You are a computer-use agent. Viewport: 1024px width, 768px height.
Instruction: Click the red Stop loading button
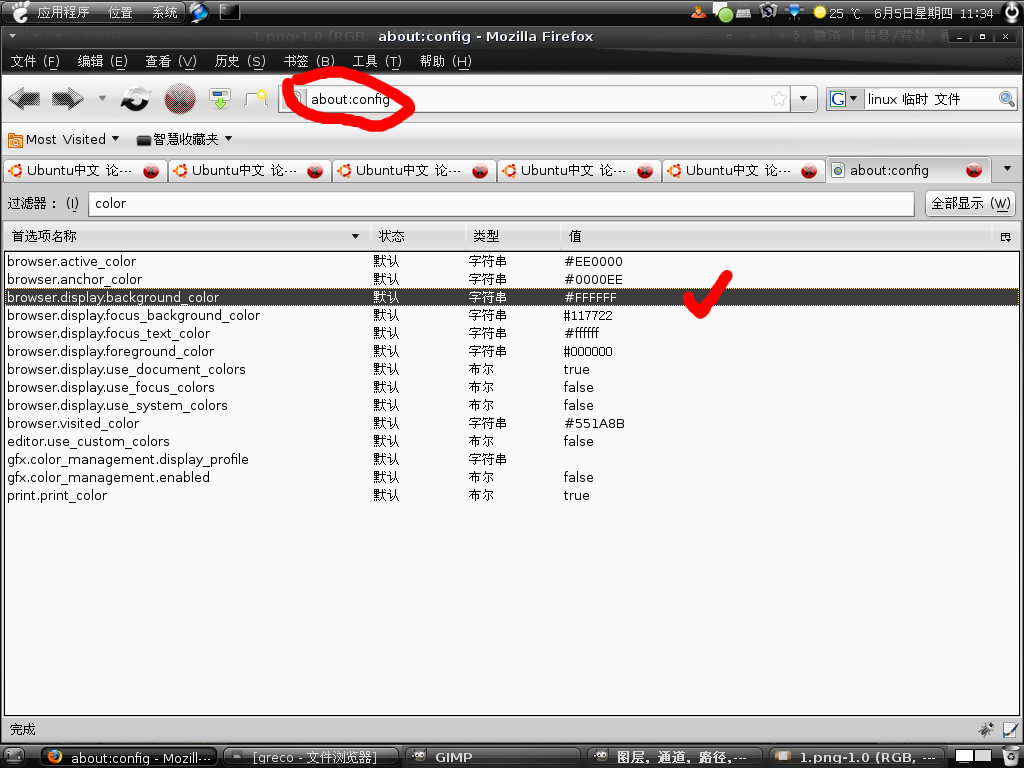pyautogui.click(x=180, y=99)
